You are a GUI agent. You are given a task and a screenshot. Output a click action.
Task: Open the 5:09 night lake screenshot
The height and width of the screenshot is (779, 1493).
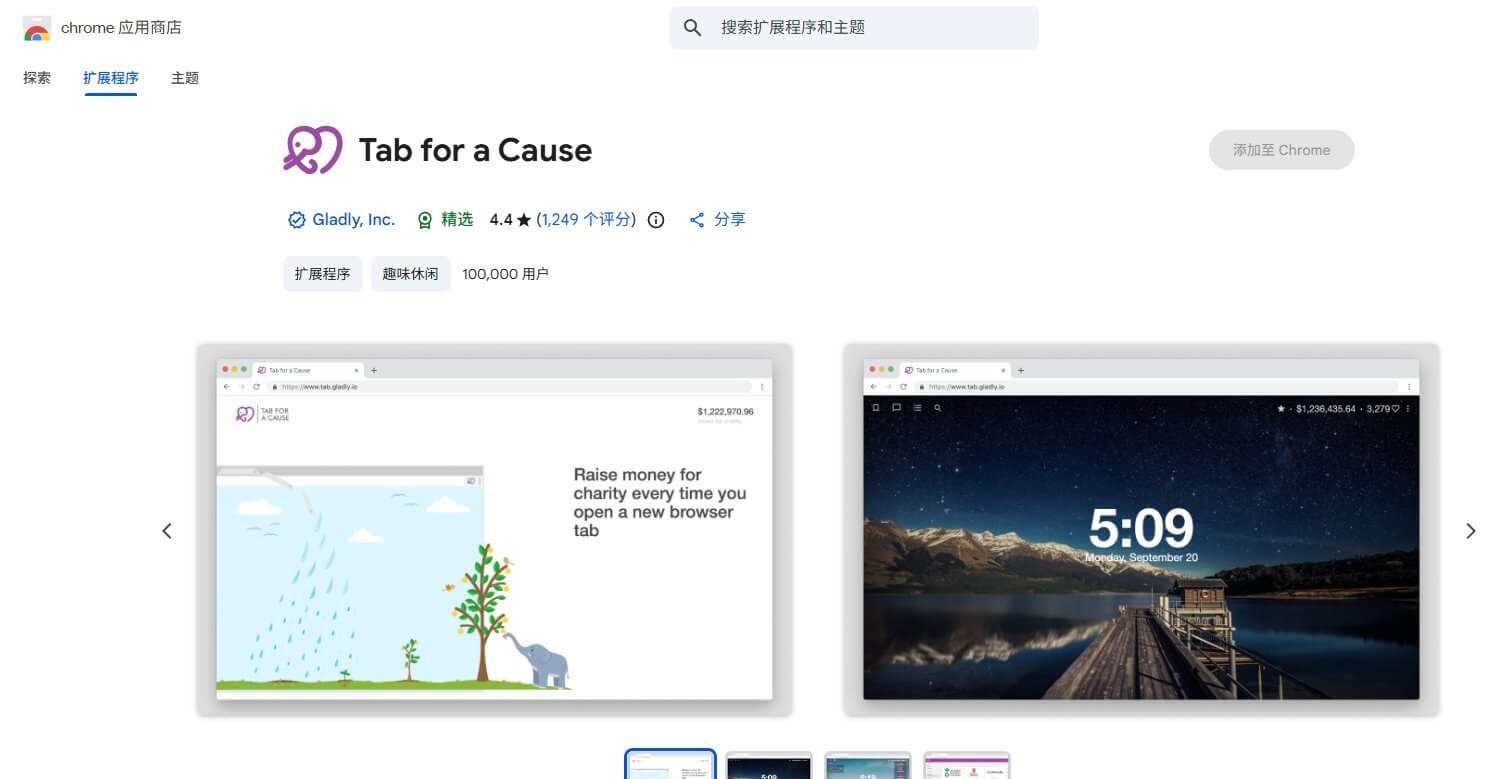[1141, 530]
